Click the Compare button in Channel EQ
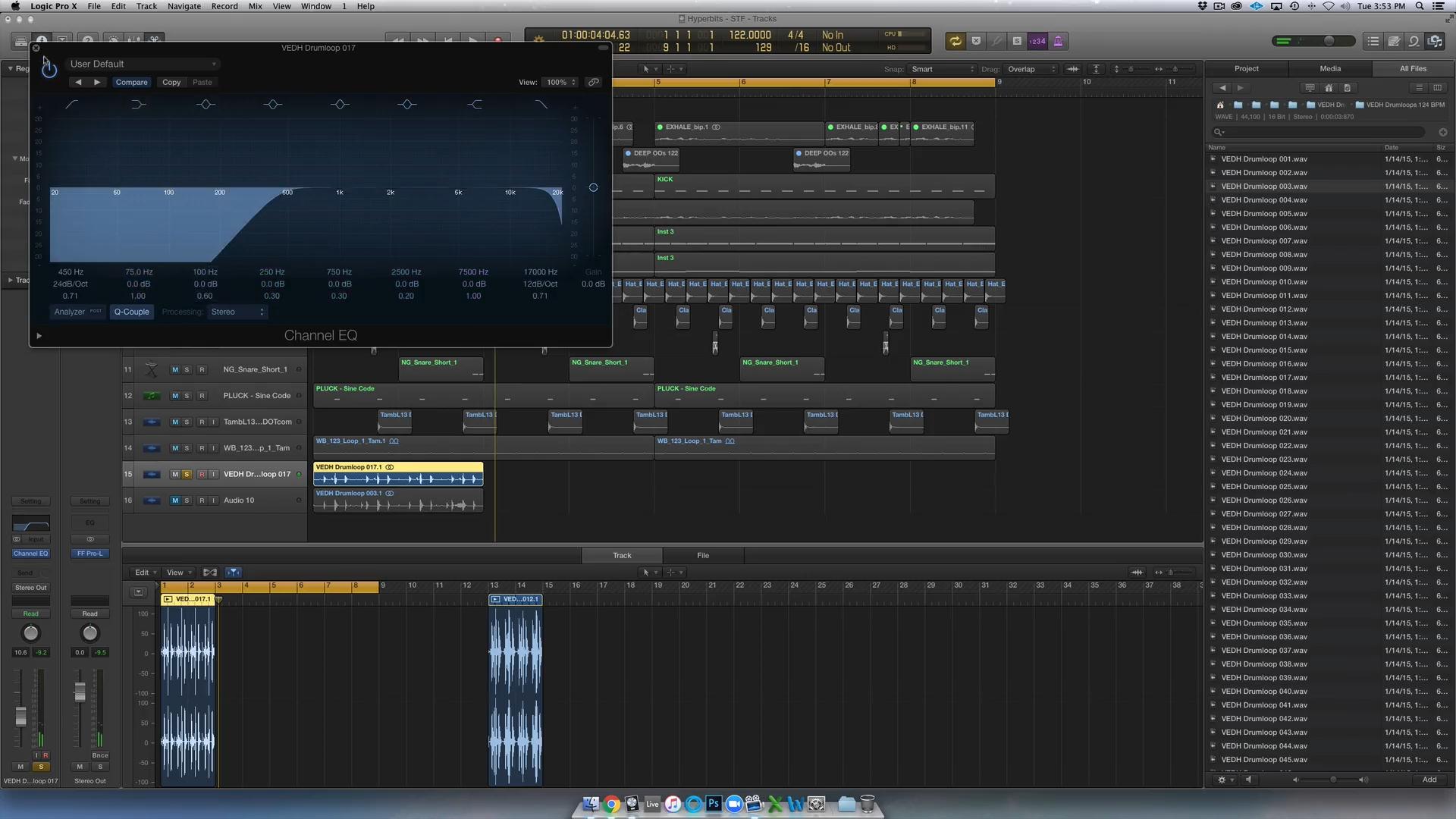 click(132, 82)
